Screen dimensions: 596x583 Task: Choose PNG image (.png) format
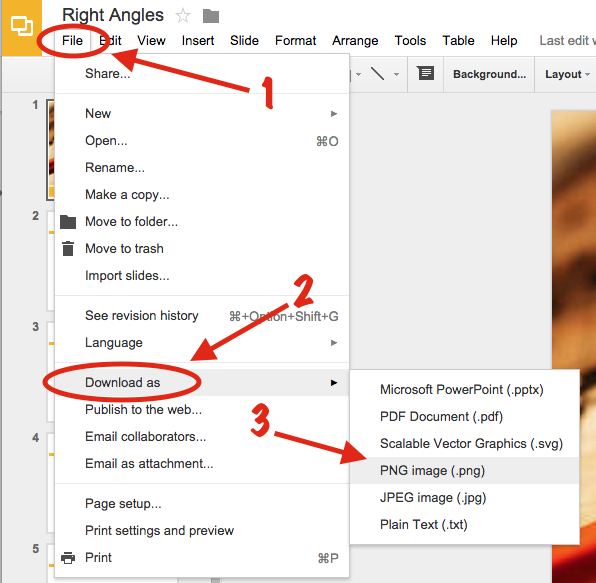point(464,471)
